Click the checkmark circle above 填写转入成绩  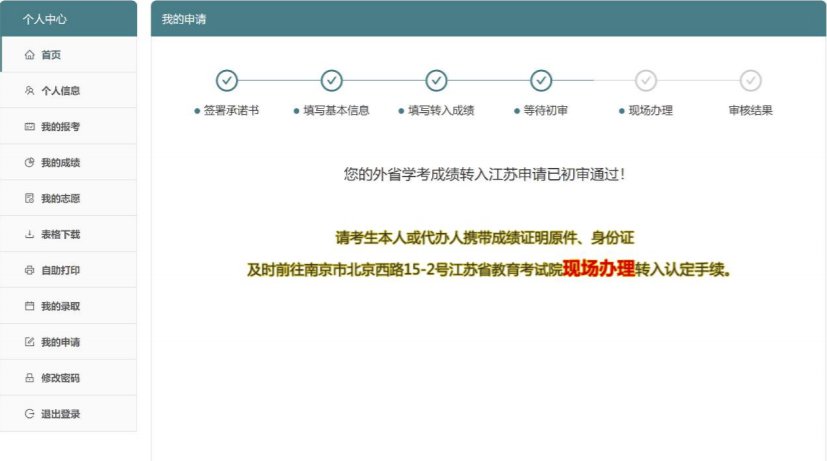[436, 81]
